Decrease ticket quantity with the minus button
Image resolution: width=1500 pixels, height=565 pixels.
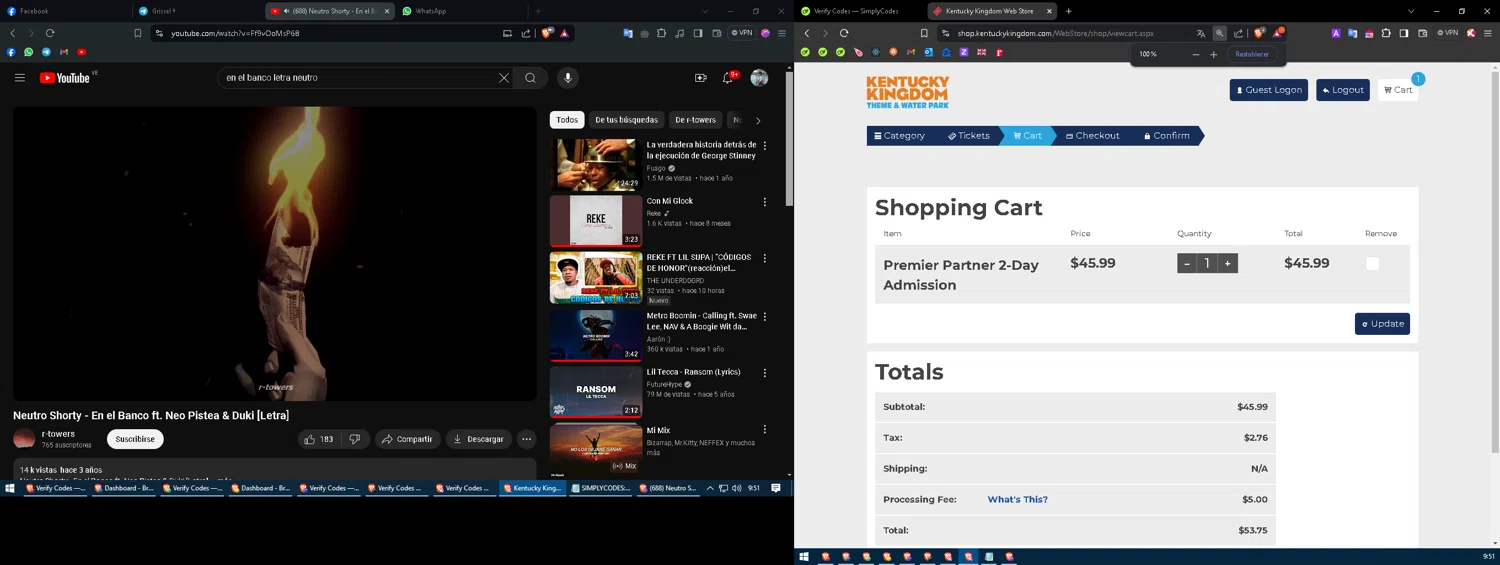pos(1187,264)
